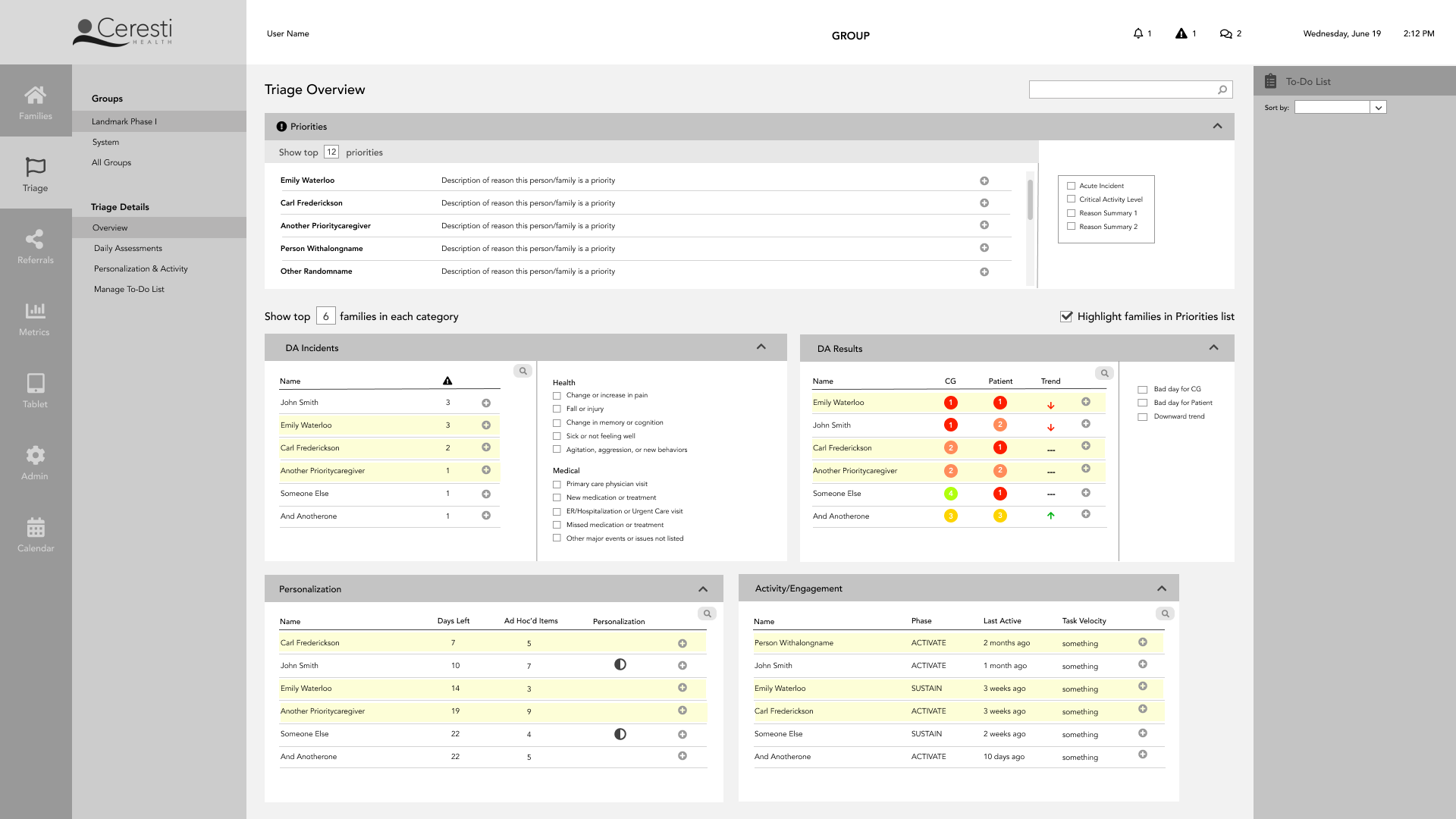Open the chat messages icon

1225,33
